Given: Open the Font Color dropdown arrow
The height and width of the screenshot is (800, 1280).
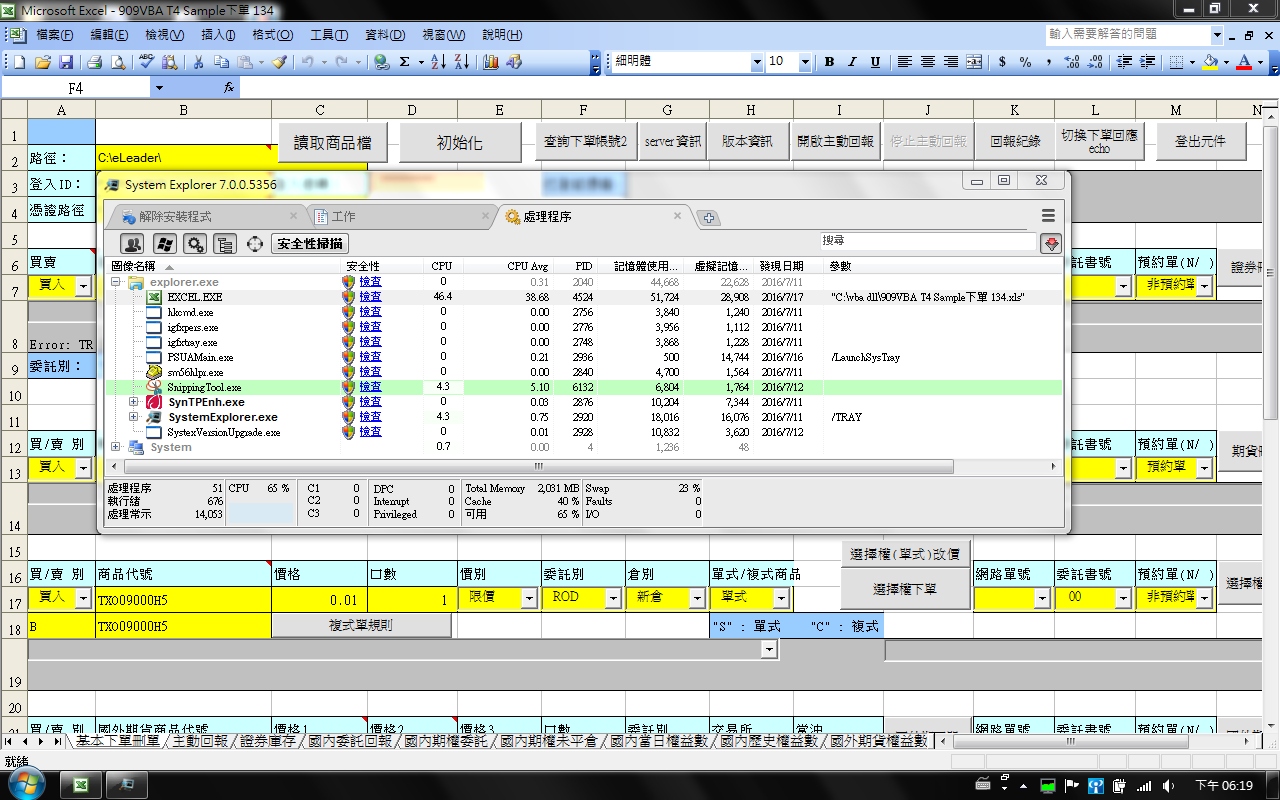Looking at the screenshot, I should tap(1261, 62).
